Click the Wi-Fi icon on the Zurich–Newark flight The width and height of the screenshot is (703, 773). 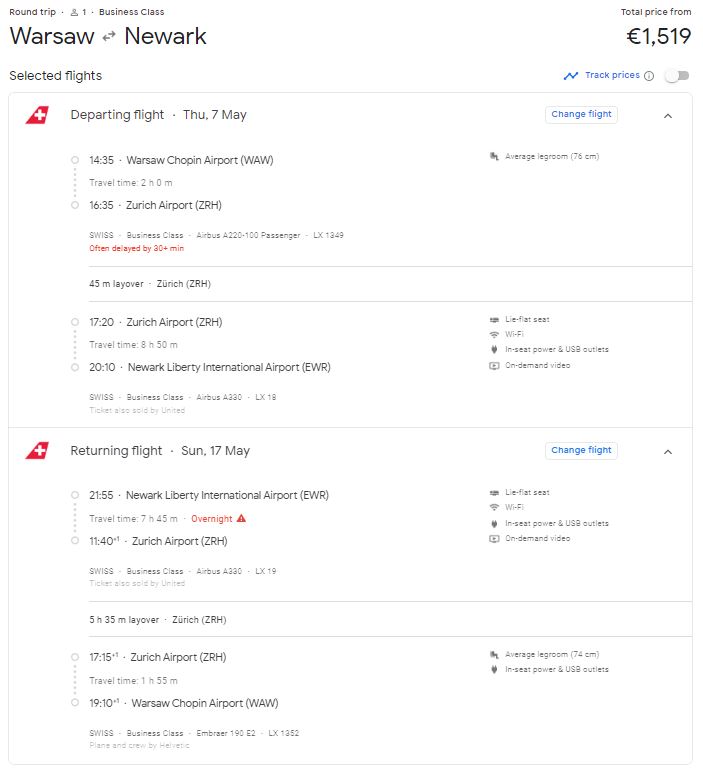click(x=494, y=334)
